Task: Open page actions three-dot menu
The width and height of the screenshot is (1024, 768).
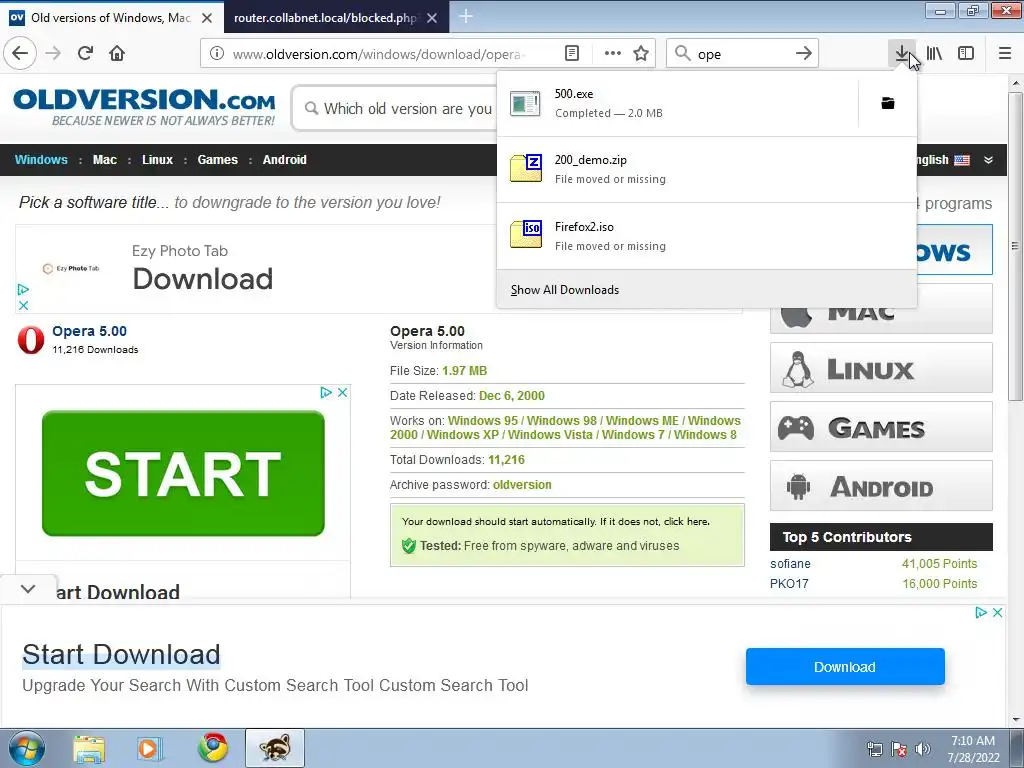Action: pyautogui.click(x=613, y=54)
